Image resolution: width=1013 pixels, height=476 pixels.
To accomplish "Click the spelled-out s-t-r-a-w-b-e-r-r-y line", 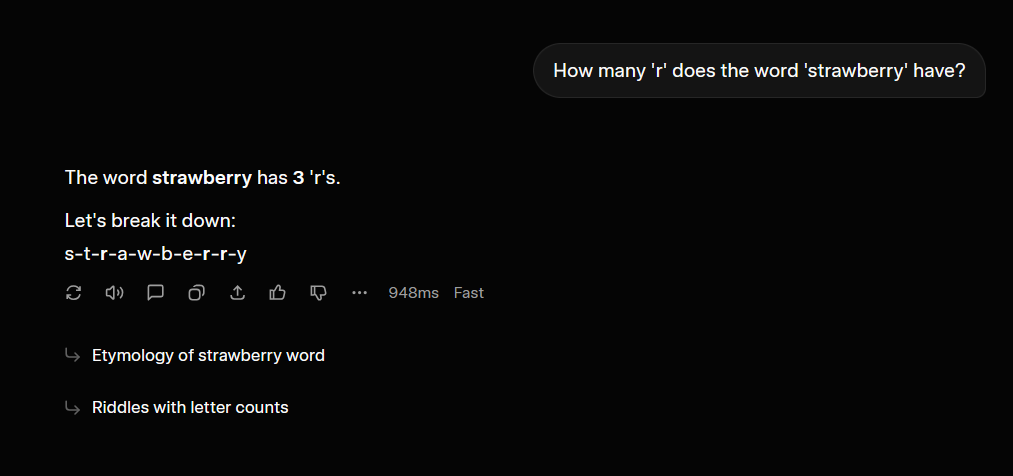I will (x=155, y=253).
